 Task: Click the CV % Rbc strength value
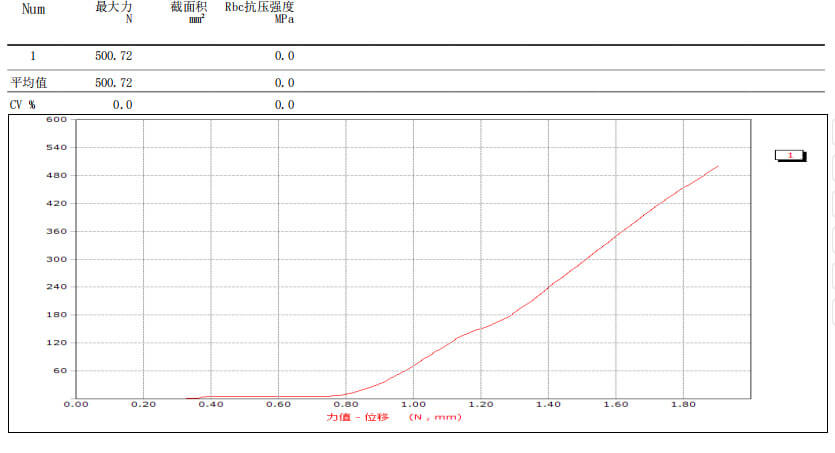click(x=284, y=105)
